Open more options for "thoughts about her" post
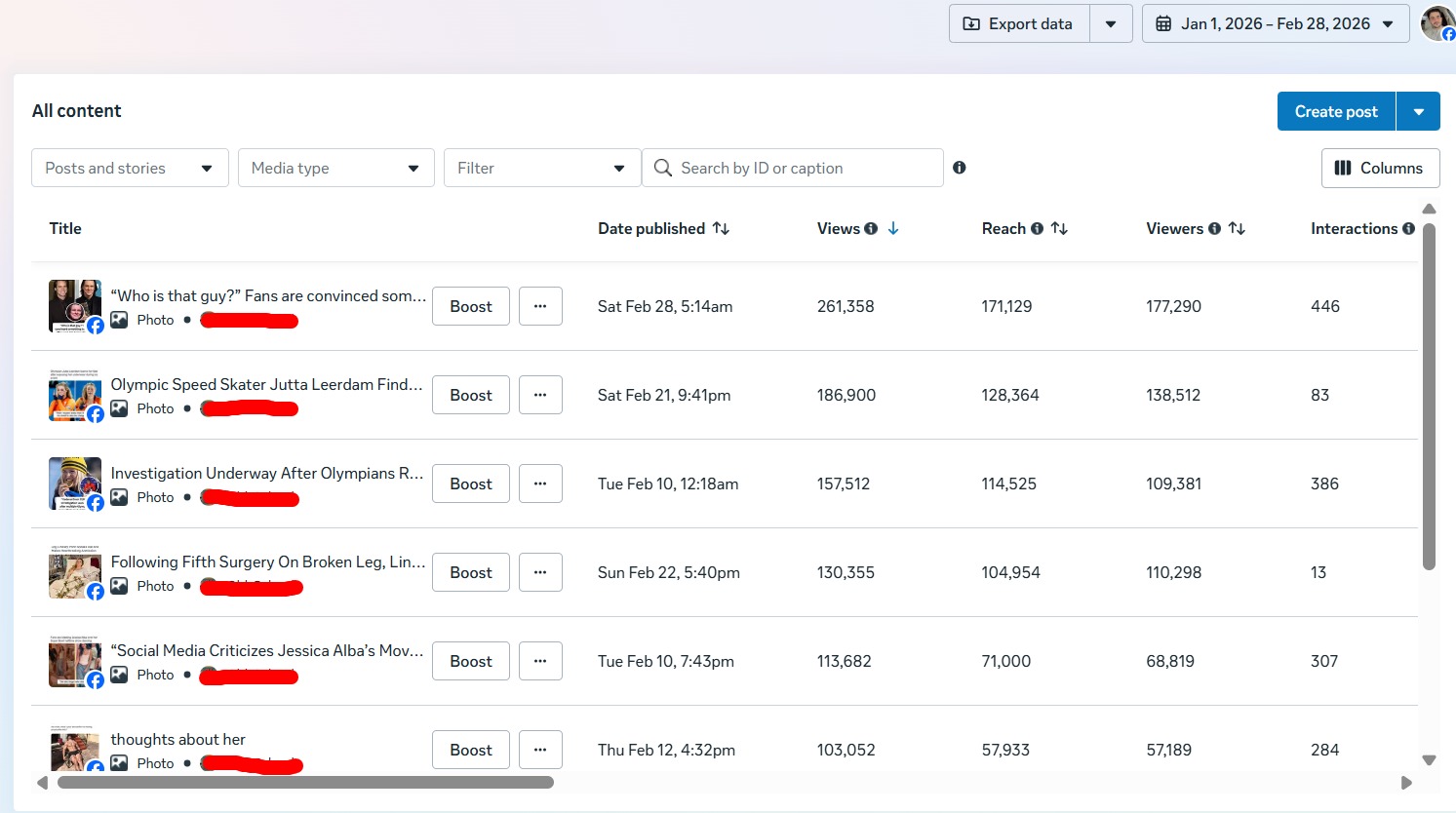 coord(540,750)
